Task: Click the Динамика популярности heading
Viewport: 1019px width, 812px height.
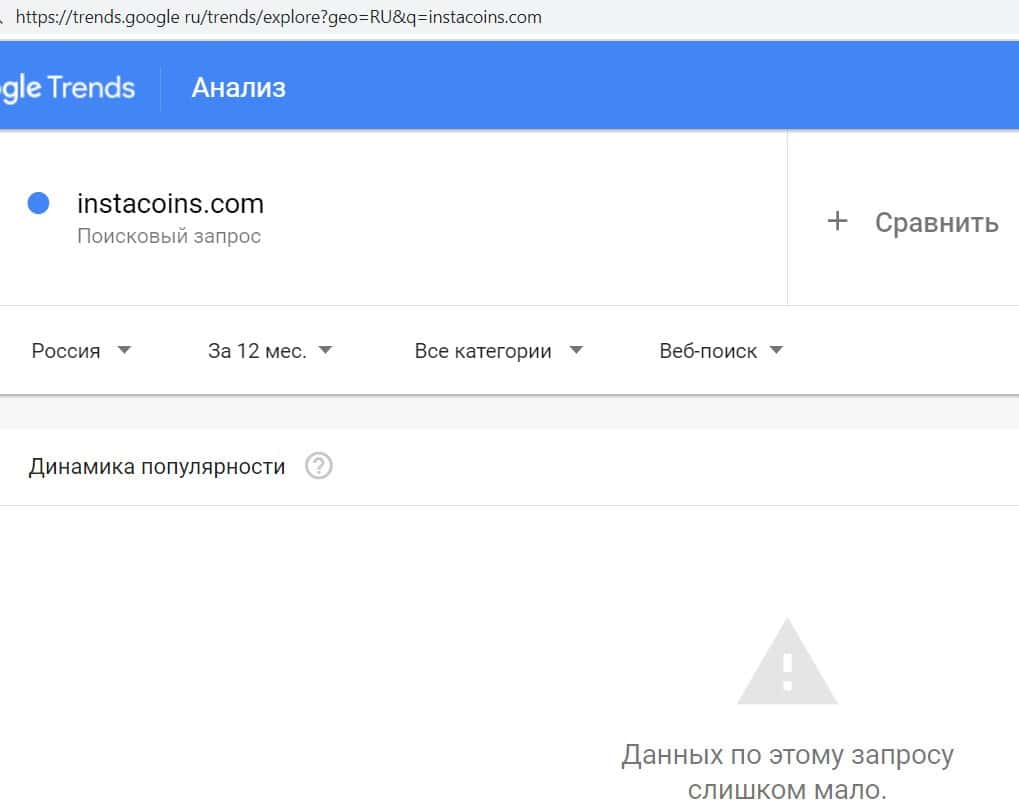Action: point(157,466)
